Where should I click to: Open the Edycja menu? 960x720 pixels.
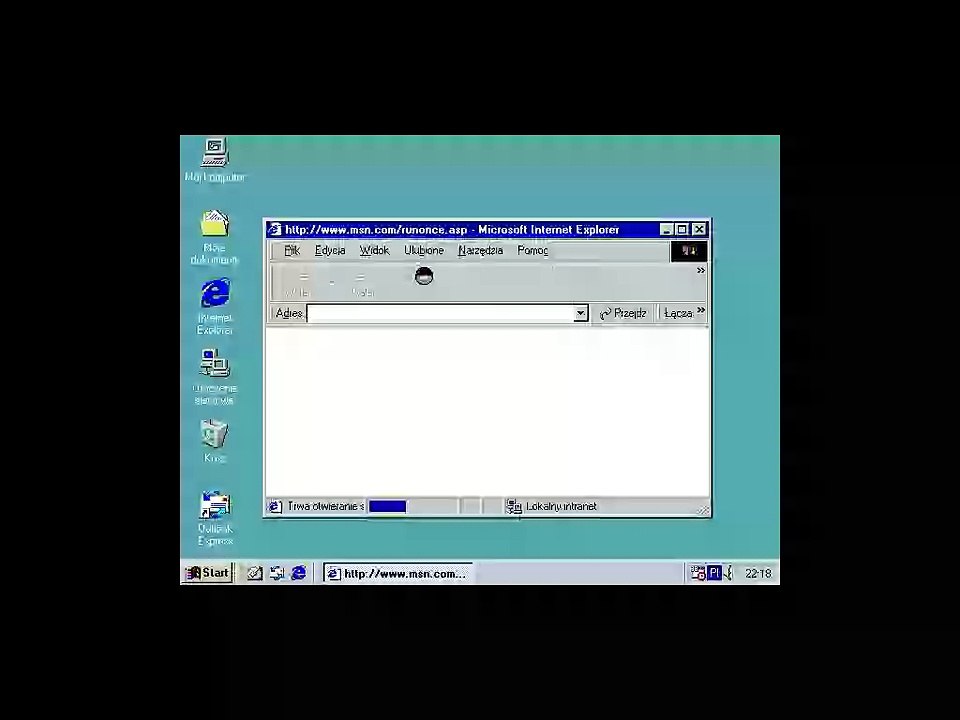tap(330, 250)
